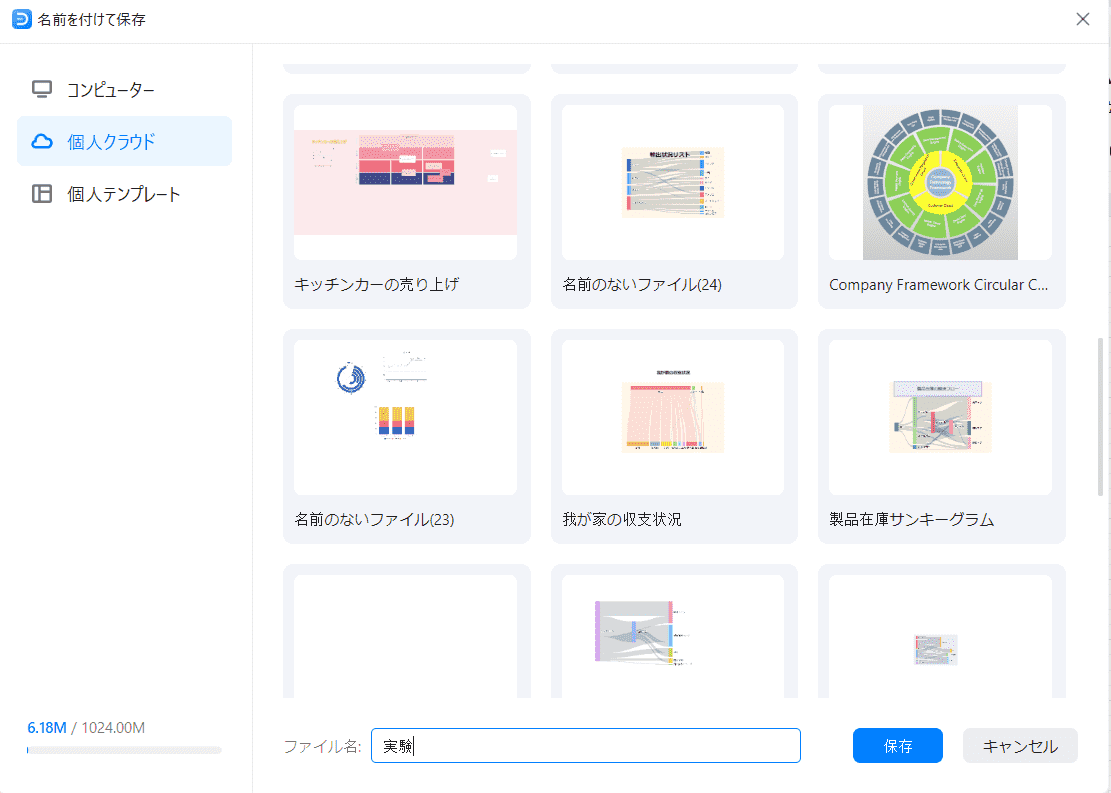The height and width of the screenshot is (793, 1111).
Task: Choose 我が家の収支状況 file thumbnail
Action: [x=673, y=417]
